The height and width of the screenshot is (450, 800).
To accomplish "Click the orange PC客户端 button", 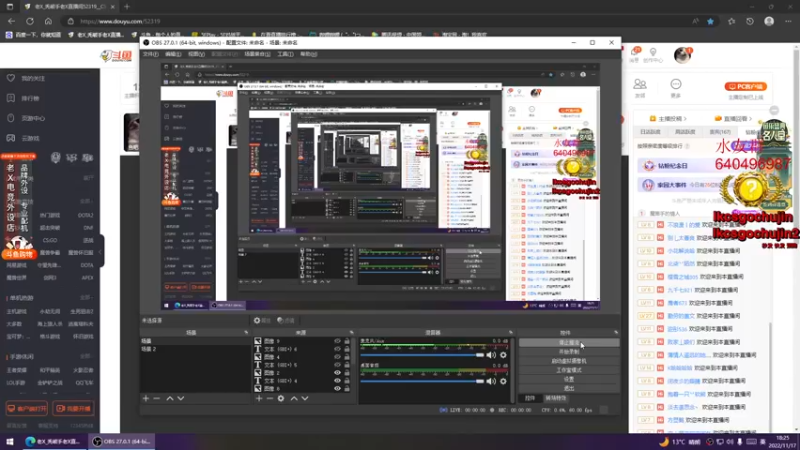I will [x=745, y=86].
